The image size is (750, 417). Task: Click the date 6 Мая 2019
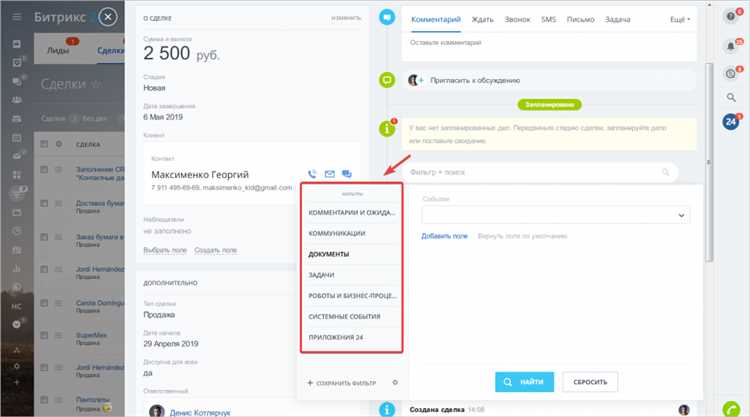pyautogui.click(x=163, y=117)
